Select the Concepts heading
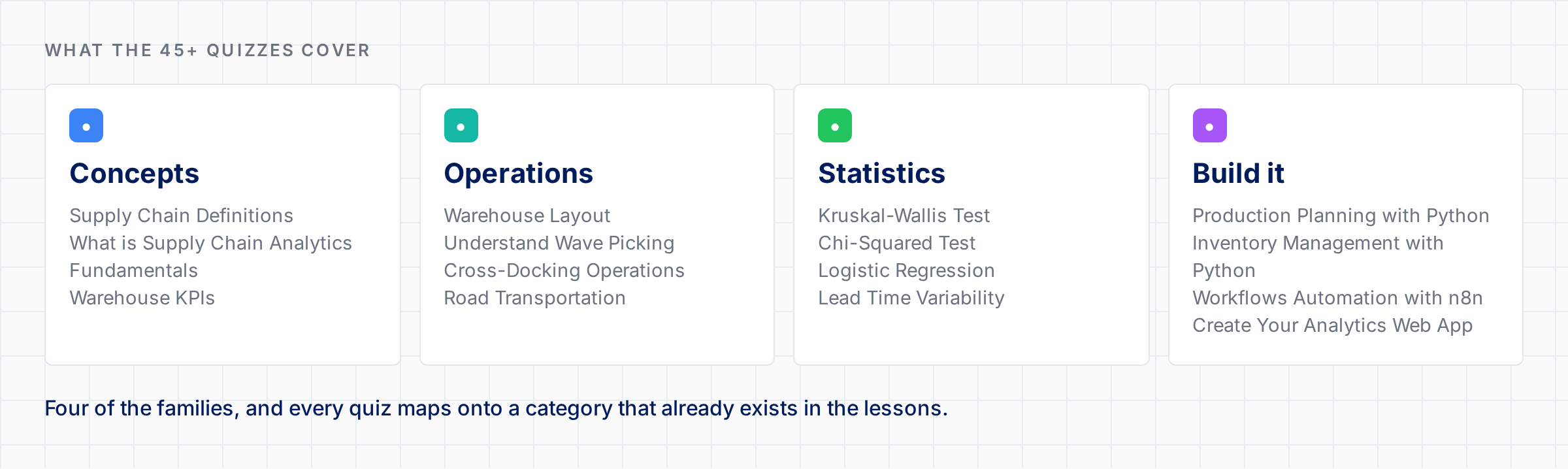This screenshot has width=1568, height=469. 135,174
